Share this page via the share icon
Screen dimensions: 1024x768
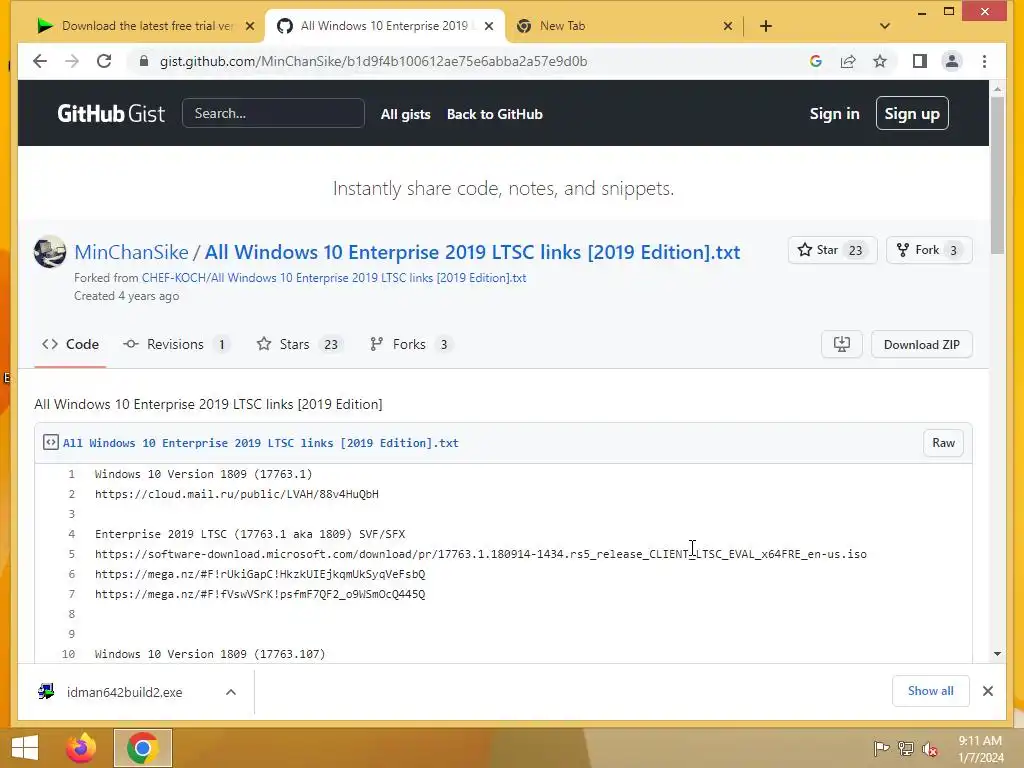pyautogui.click(x=848, y=61)
